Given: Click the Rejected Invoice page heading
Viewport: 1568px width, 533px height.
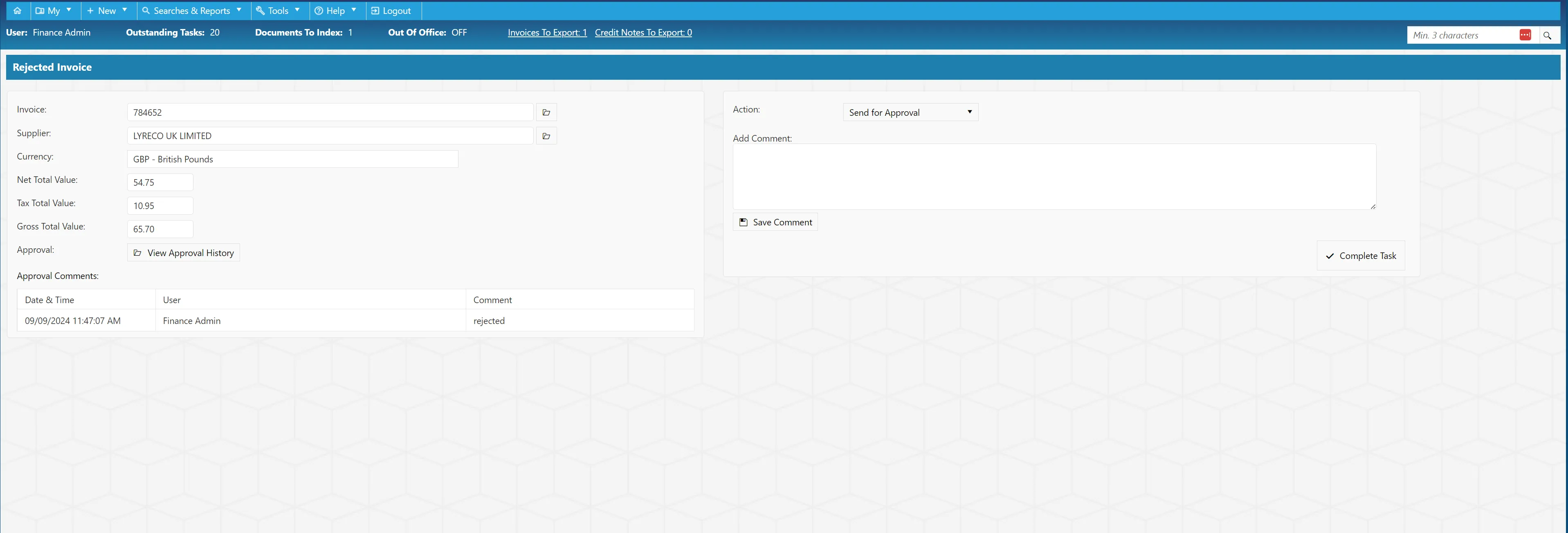Looking at the screenshot, I should (52, 67).
